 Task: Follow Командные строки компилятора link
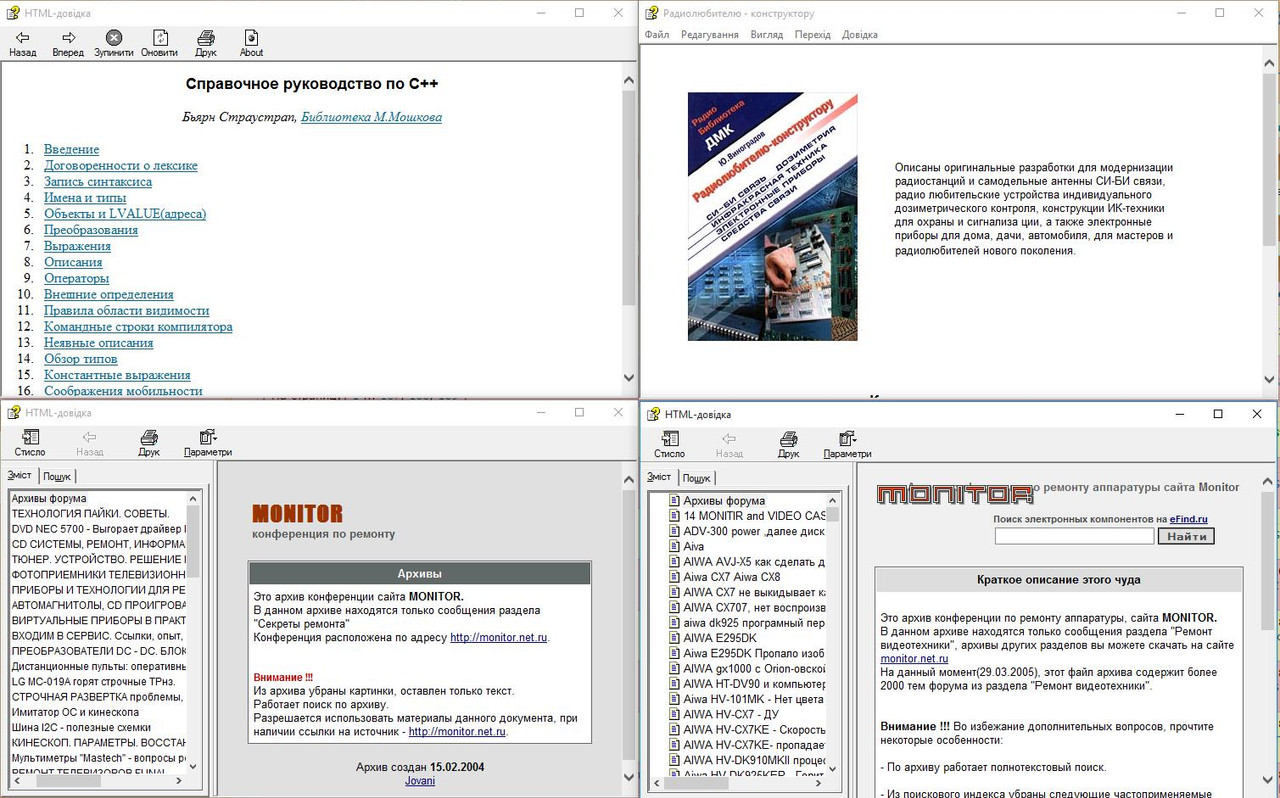138,327
